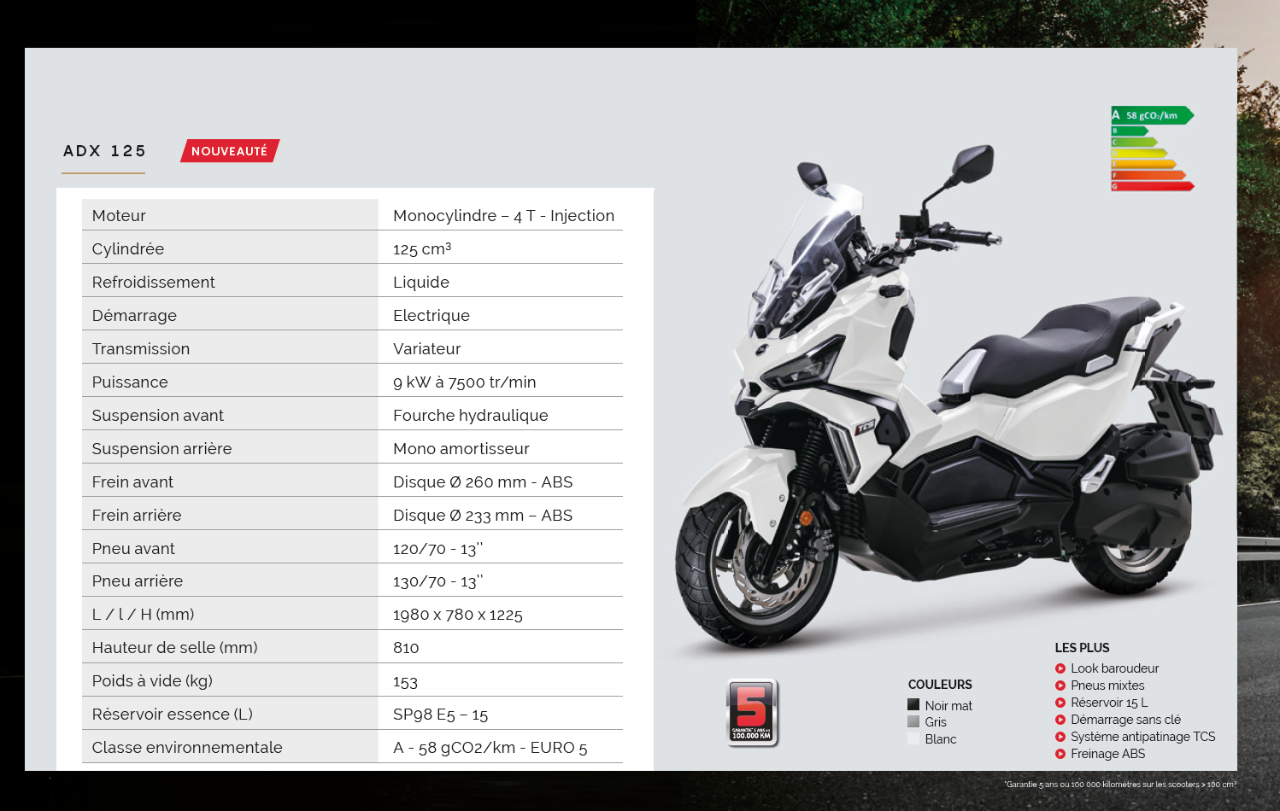Click the bullet icon beside Look baroudeur
The width and height of the screenshot is (1280, 811).
1060,668
